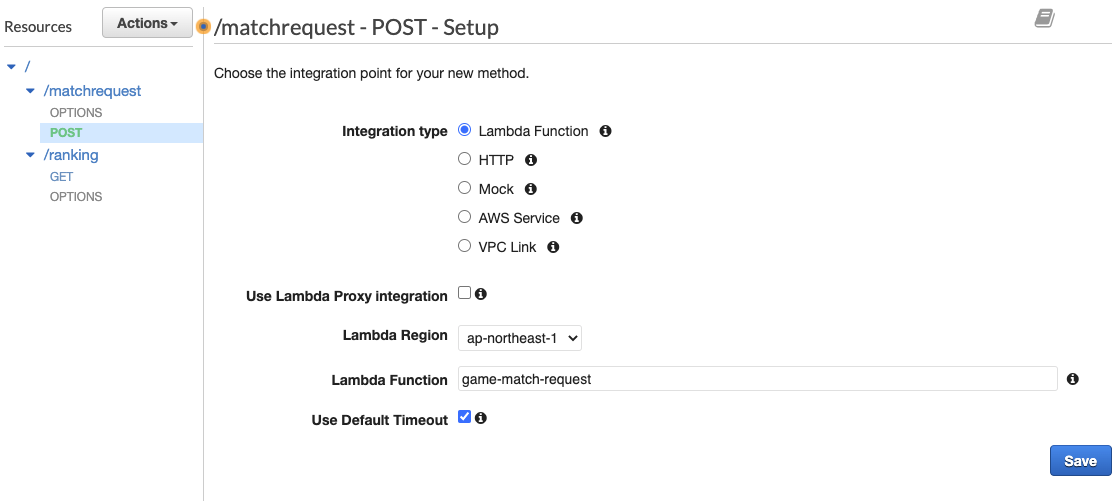This screenshot has height=501, width=1118.
Task: Collapse the /ranking resource node
Action: (30, 155)
